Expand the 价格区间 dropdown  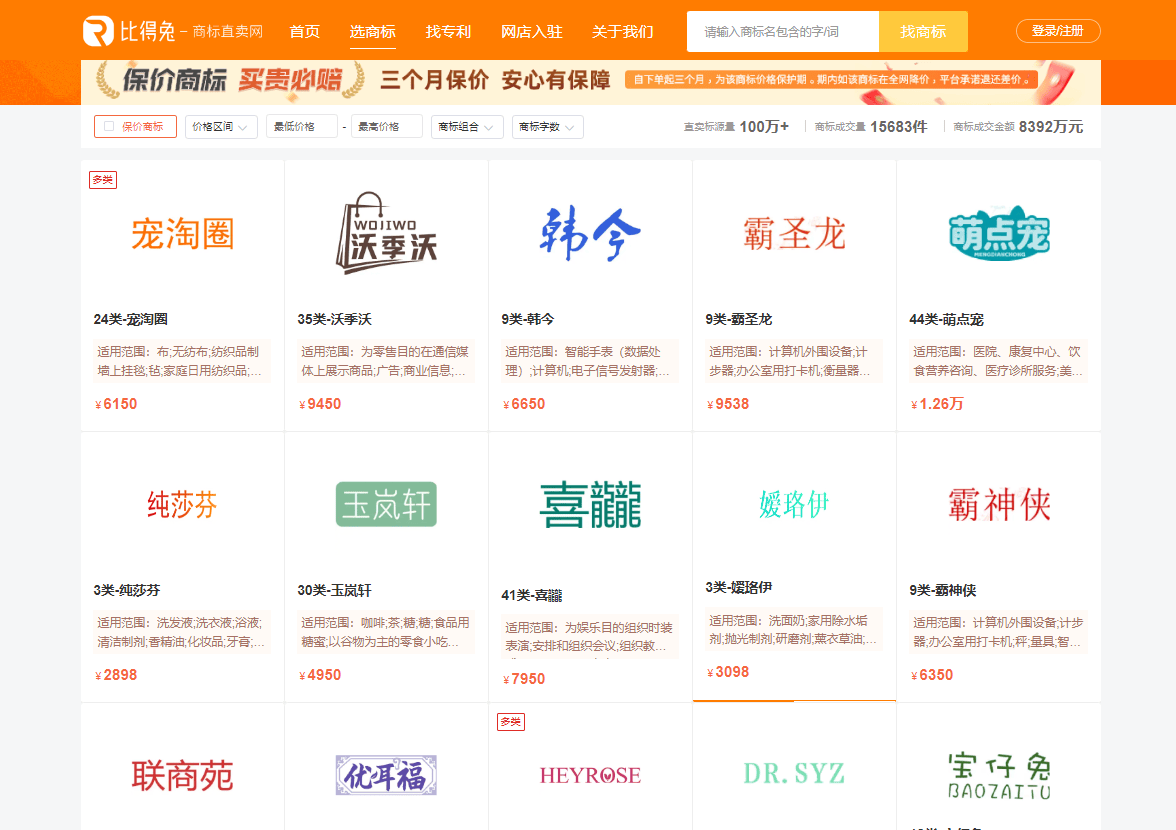pos(220,127)
